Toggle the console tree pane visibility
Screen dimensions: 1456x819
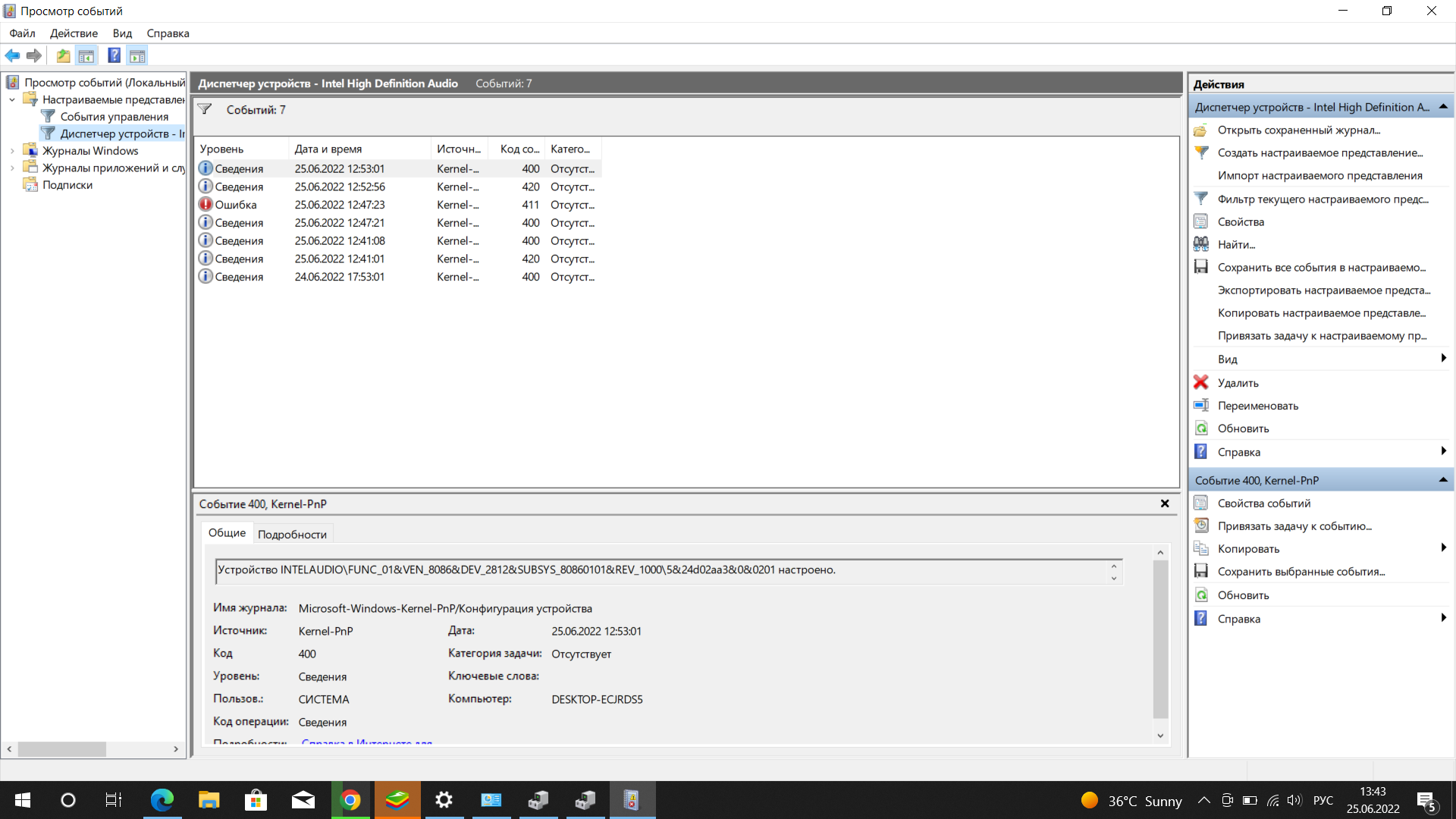click(x=86, y=55)
